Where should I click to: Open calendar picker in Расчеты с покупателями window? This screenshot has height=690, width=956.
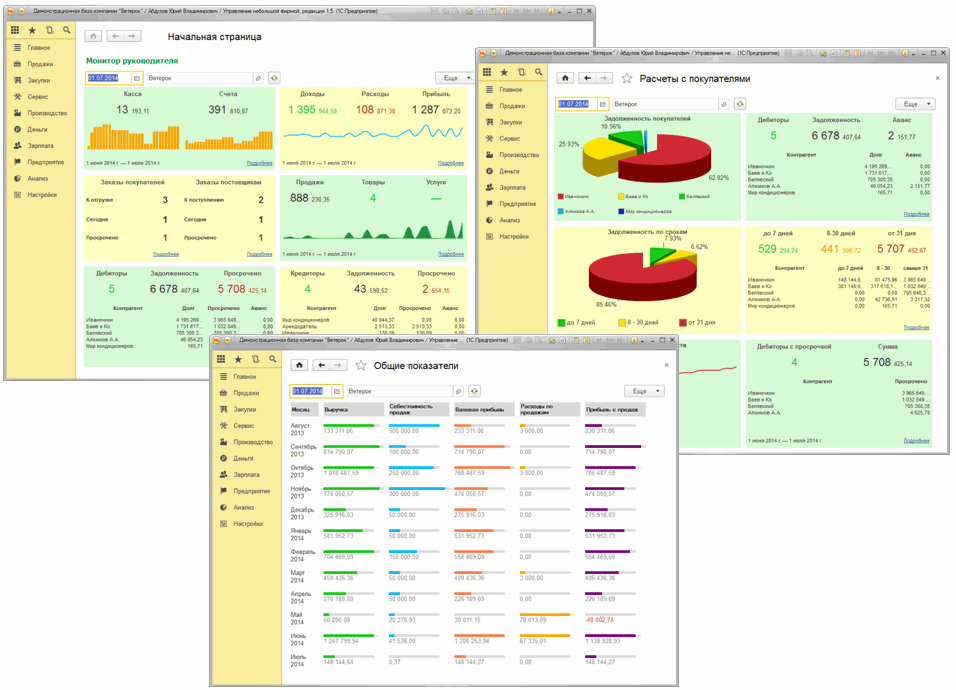click(x=602, y=104)
